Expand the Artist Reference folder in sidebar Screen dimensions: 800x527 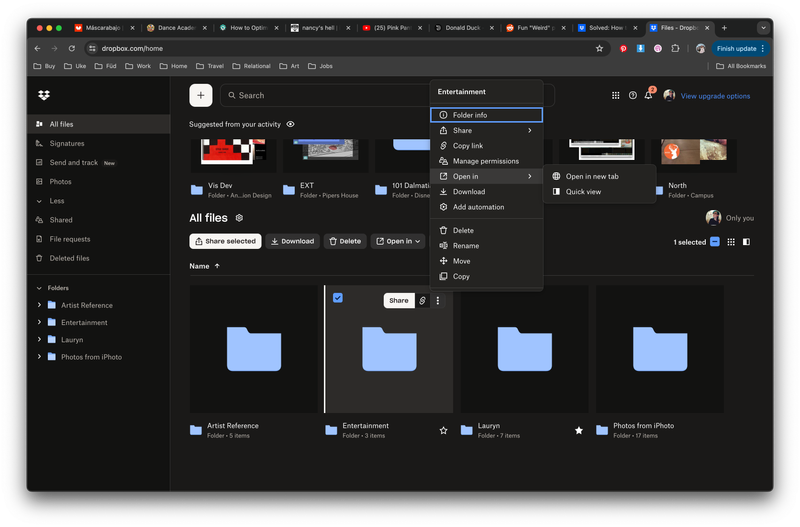click(39, 305)
